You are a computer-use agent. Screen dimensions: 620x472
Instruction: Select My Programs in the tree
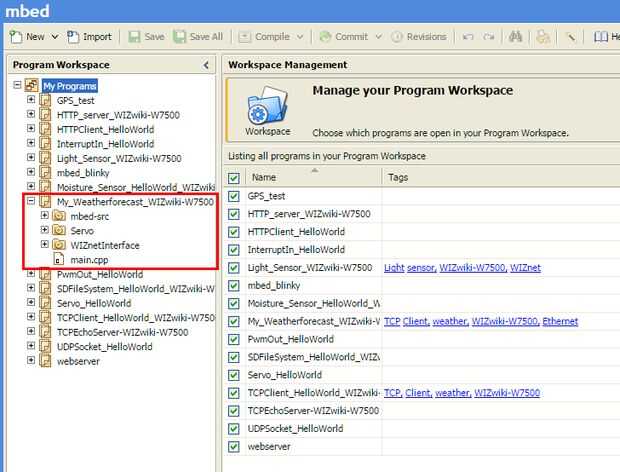[70, 86]
